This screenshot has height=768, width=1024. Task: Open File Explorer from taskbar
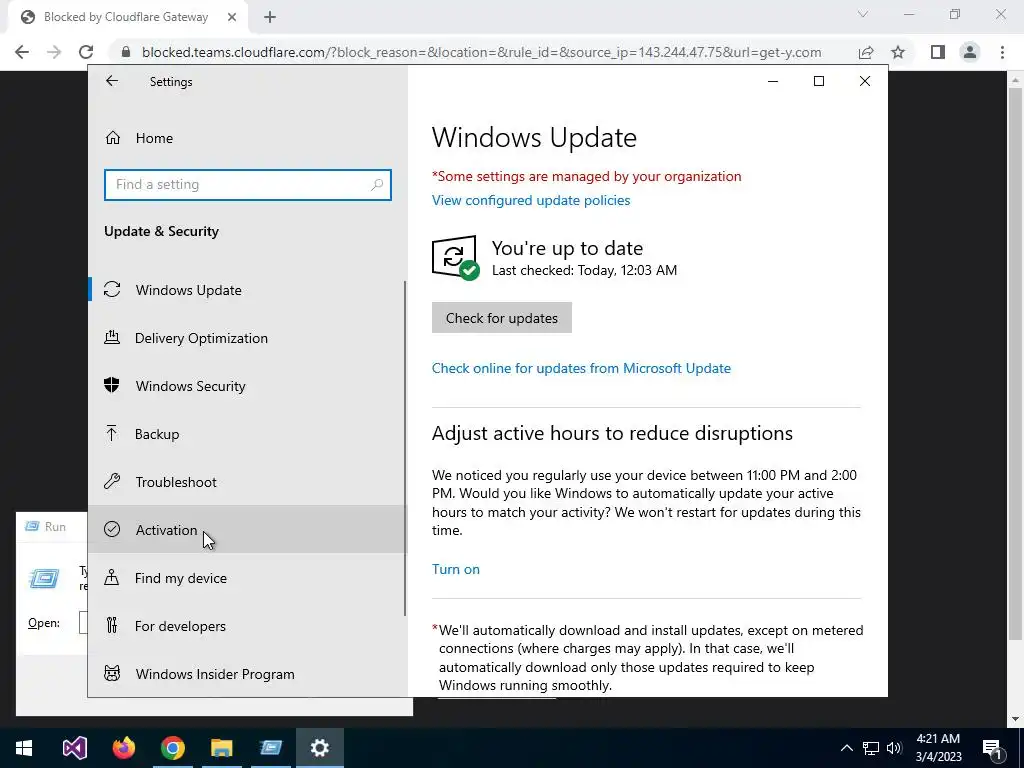point(221,748)
